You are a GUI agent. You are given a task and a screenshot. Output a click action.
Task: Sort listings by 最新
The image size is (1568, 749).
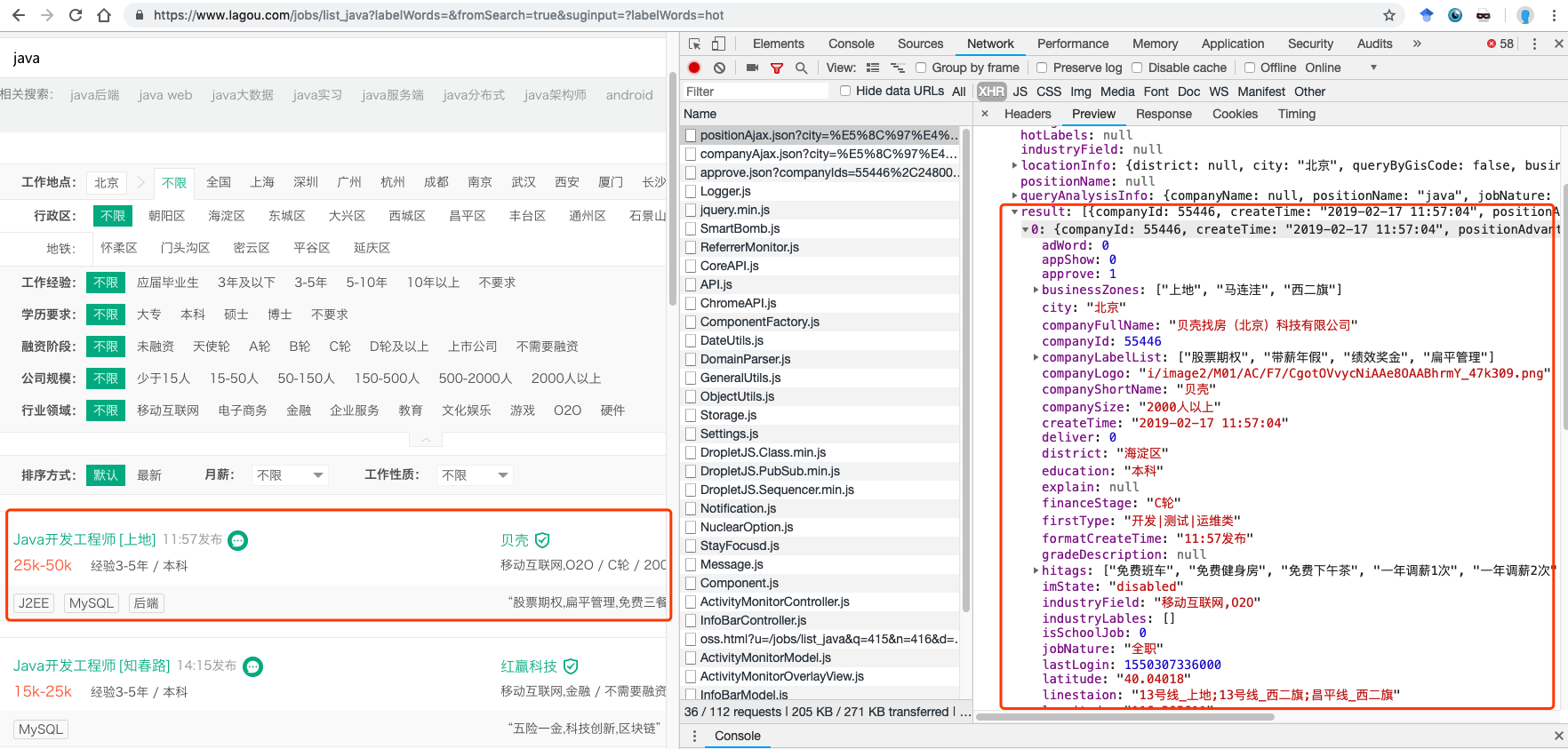tap(149, 475)
